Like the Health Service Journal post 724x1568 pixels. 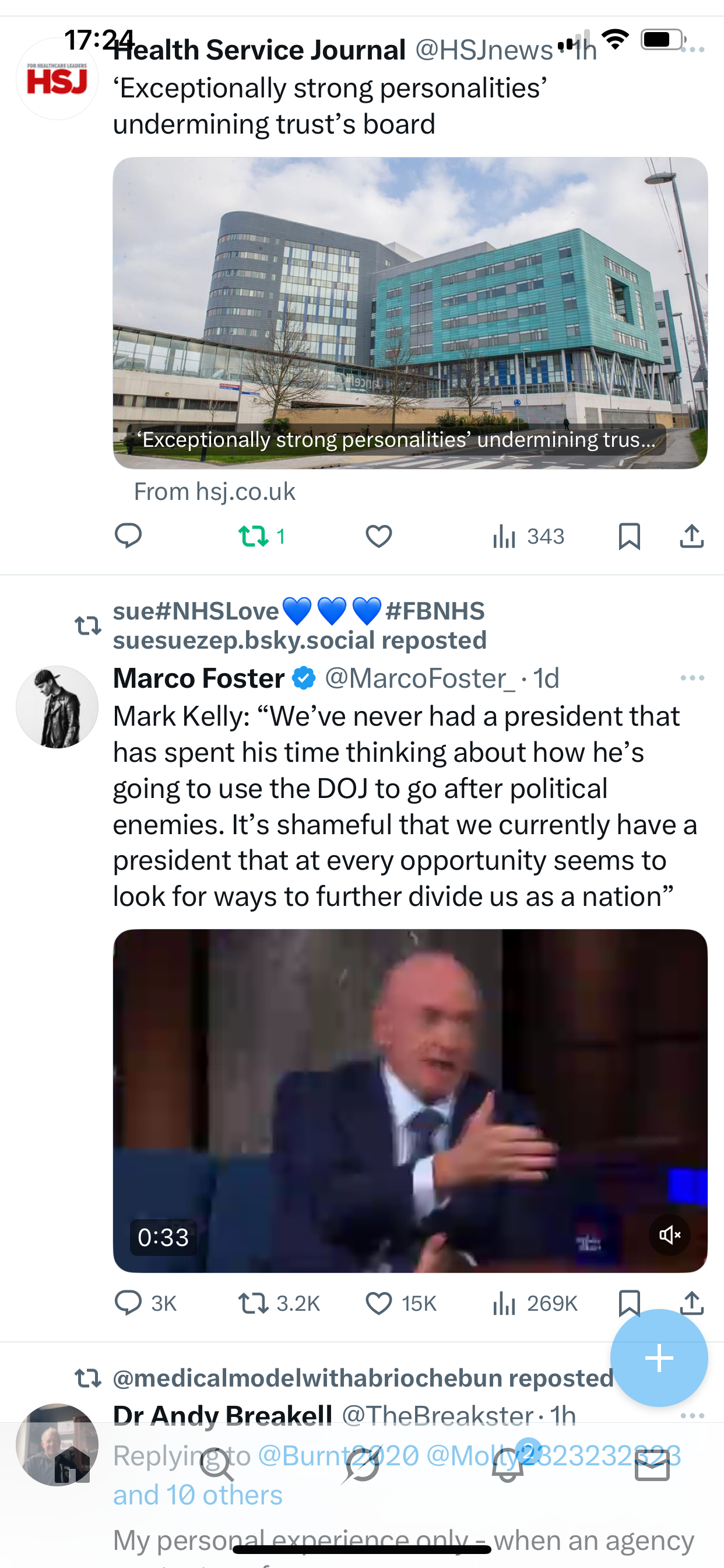[378, 535]
